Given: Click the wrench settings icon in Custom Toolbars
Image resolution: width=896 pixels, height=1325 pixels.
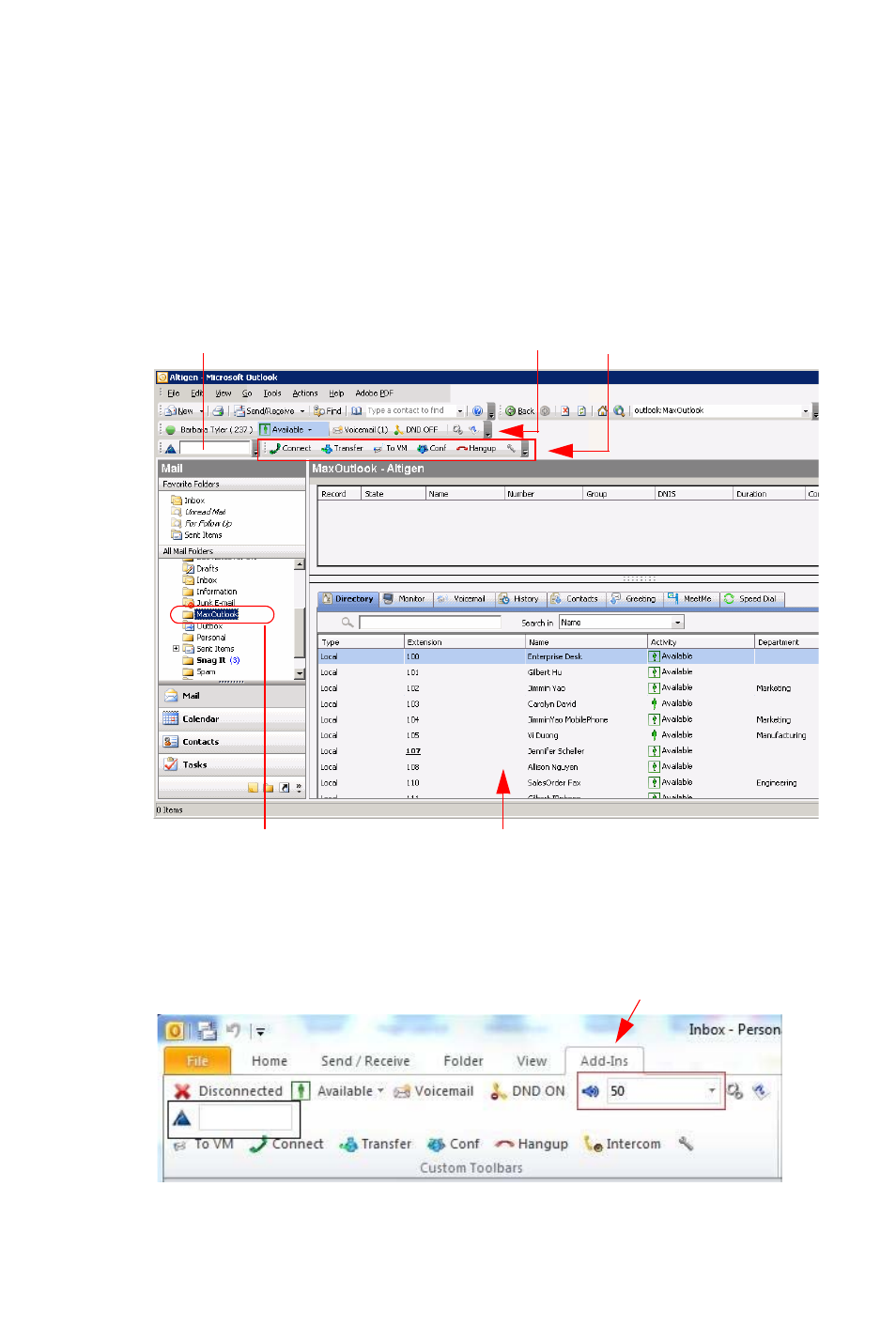Looking at the screenshot, I should tap(687, 1144).
